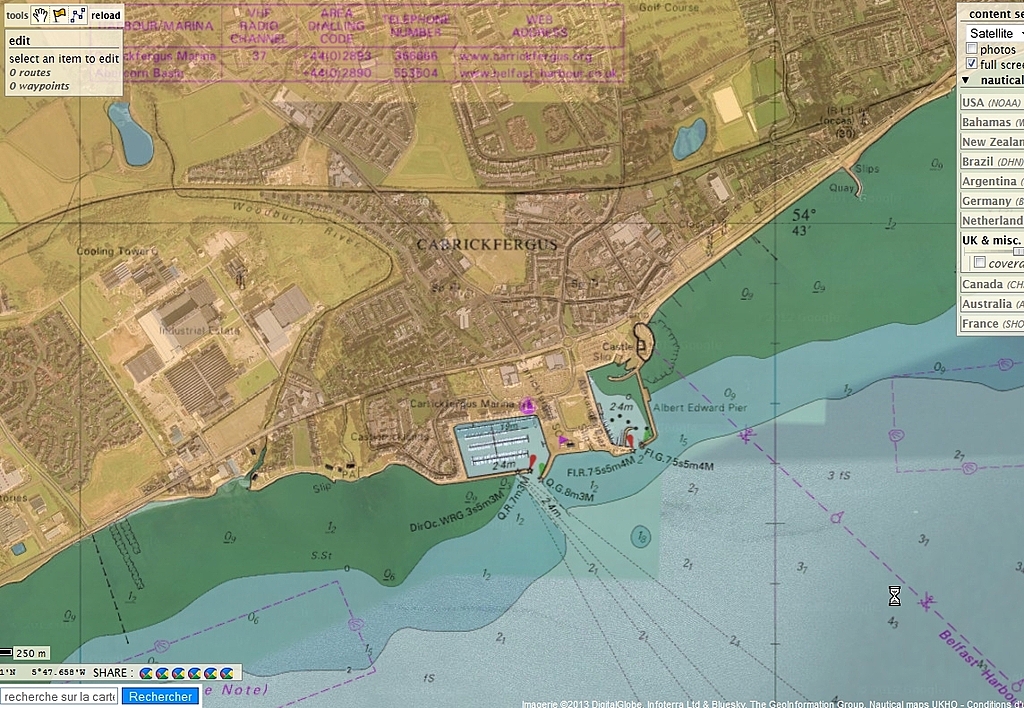Uncheck the full screen checkbox
Image resolution: width=1024 pixels, height=708 pixels.
pyautogui.click(x=972, y=64)
